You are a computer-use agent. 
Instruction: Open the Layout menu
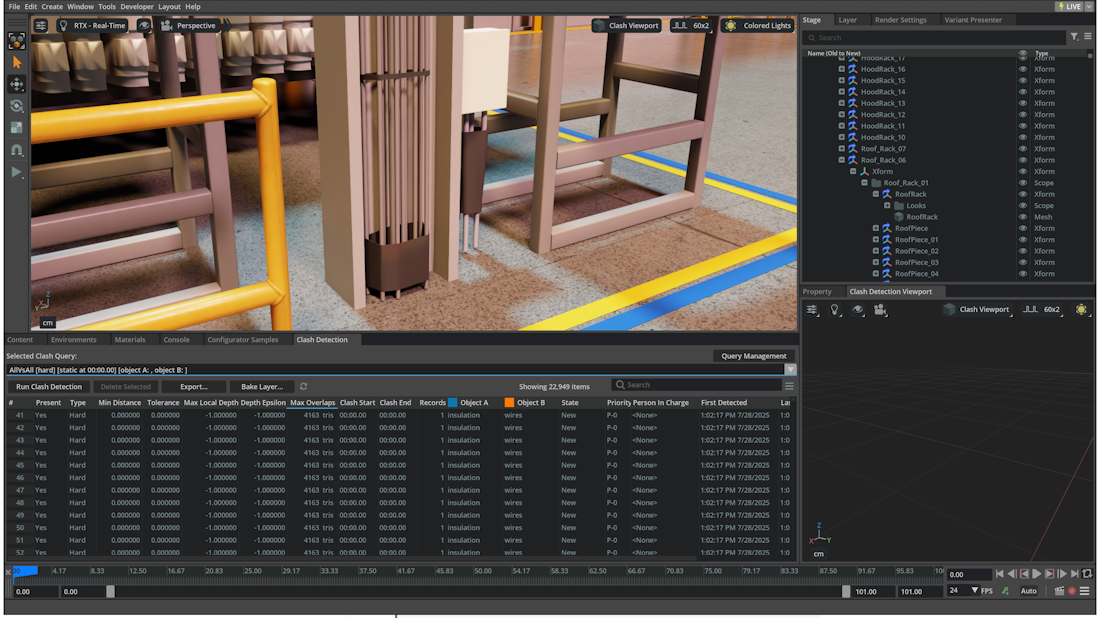point(169,6)
